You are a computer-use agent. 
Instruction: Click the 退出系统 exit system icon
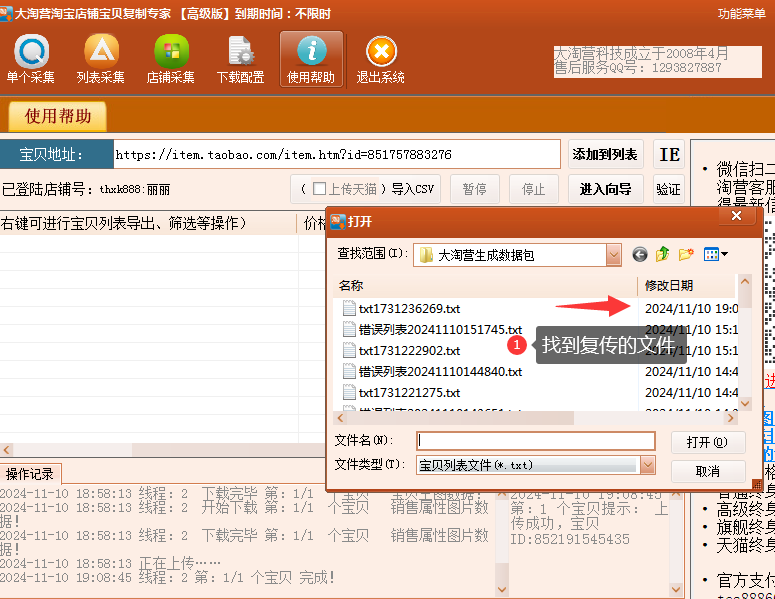(x=381, y=59)
